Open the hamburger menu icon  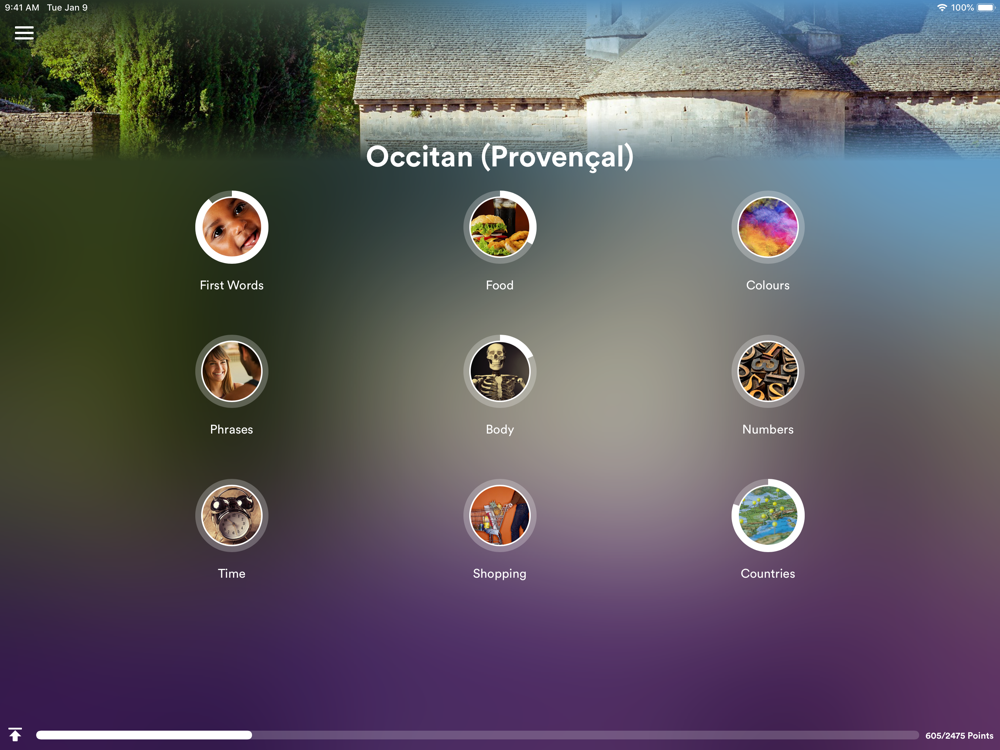[24, 33]
